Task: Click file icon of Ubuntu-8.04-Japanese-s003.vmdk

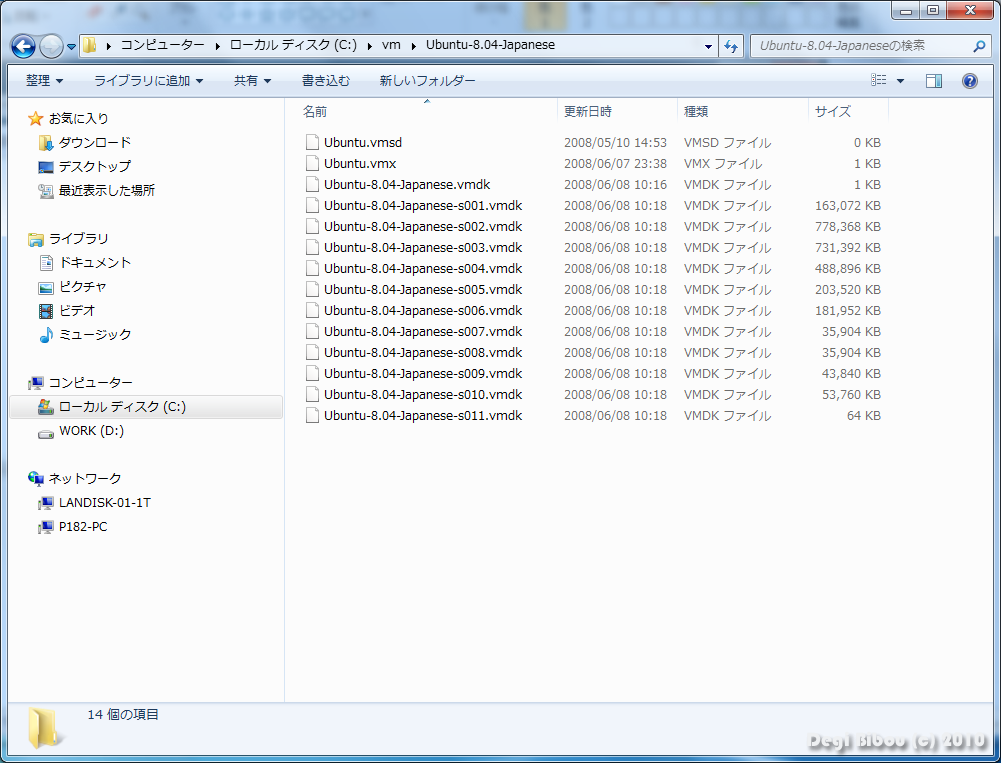Action: point(312,247)
